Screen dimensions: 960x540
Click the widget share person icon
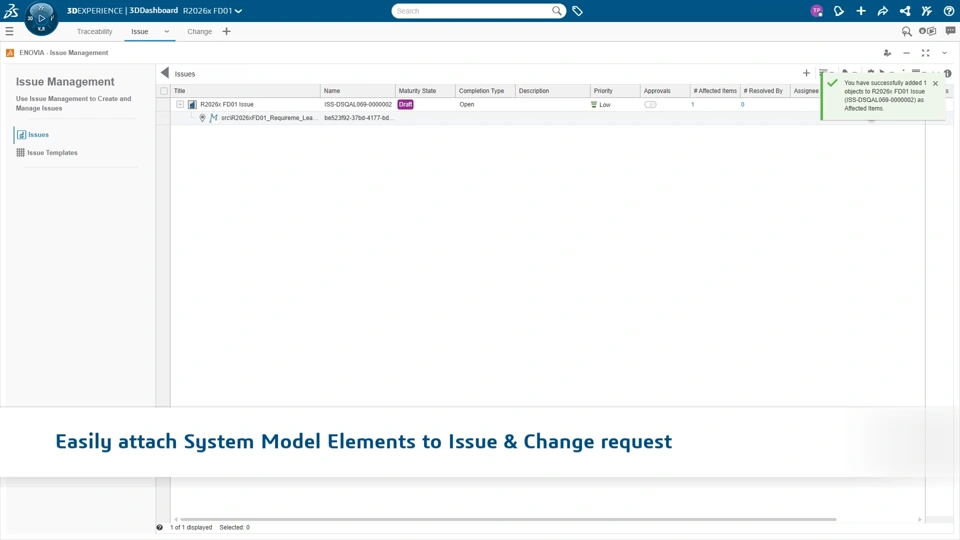coord(887,53)
